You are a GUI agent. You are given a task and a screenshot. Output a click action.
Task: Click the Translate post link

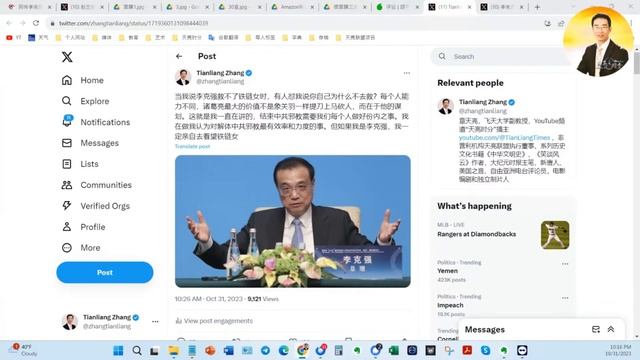pos(192,146)
